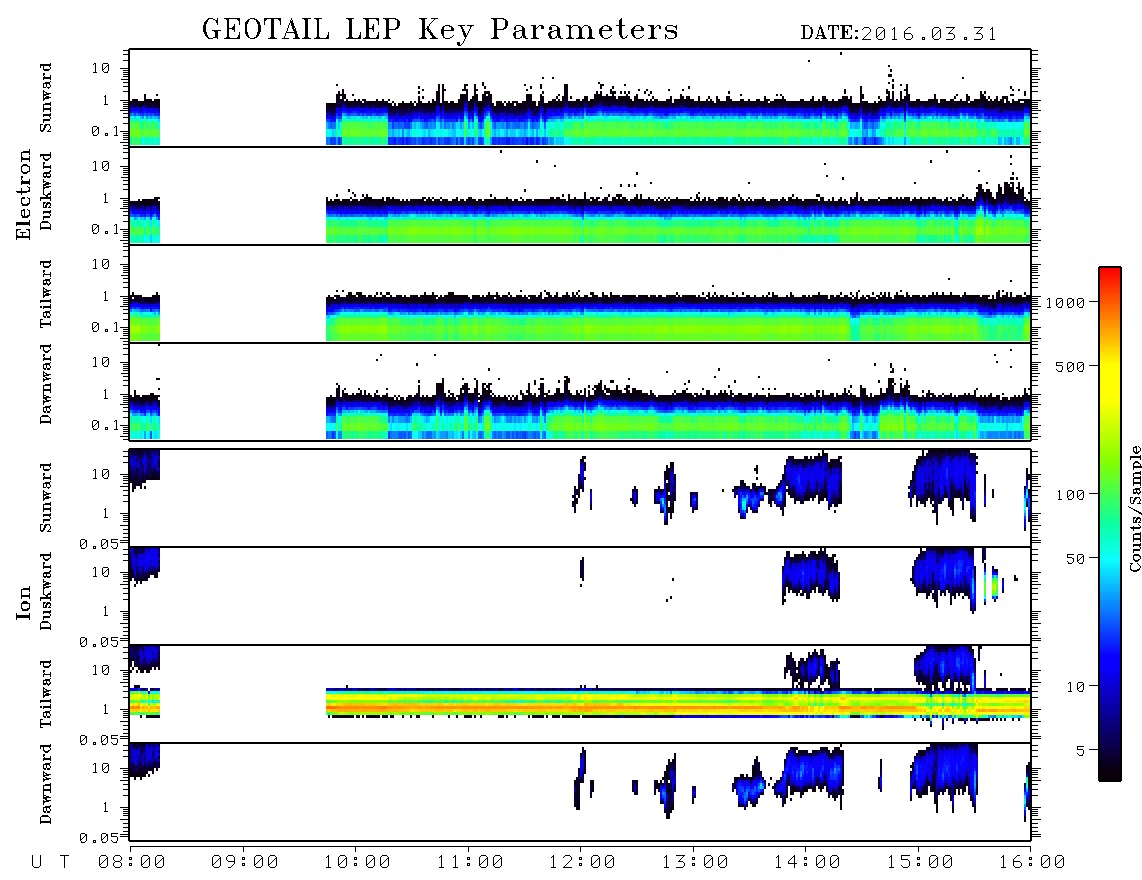Select the "08:00" time tick label
1142x880 pixels.
click(132, 863)
